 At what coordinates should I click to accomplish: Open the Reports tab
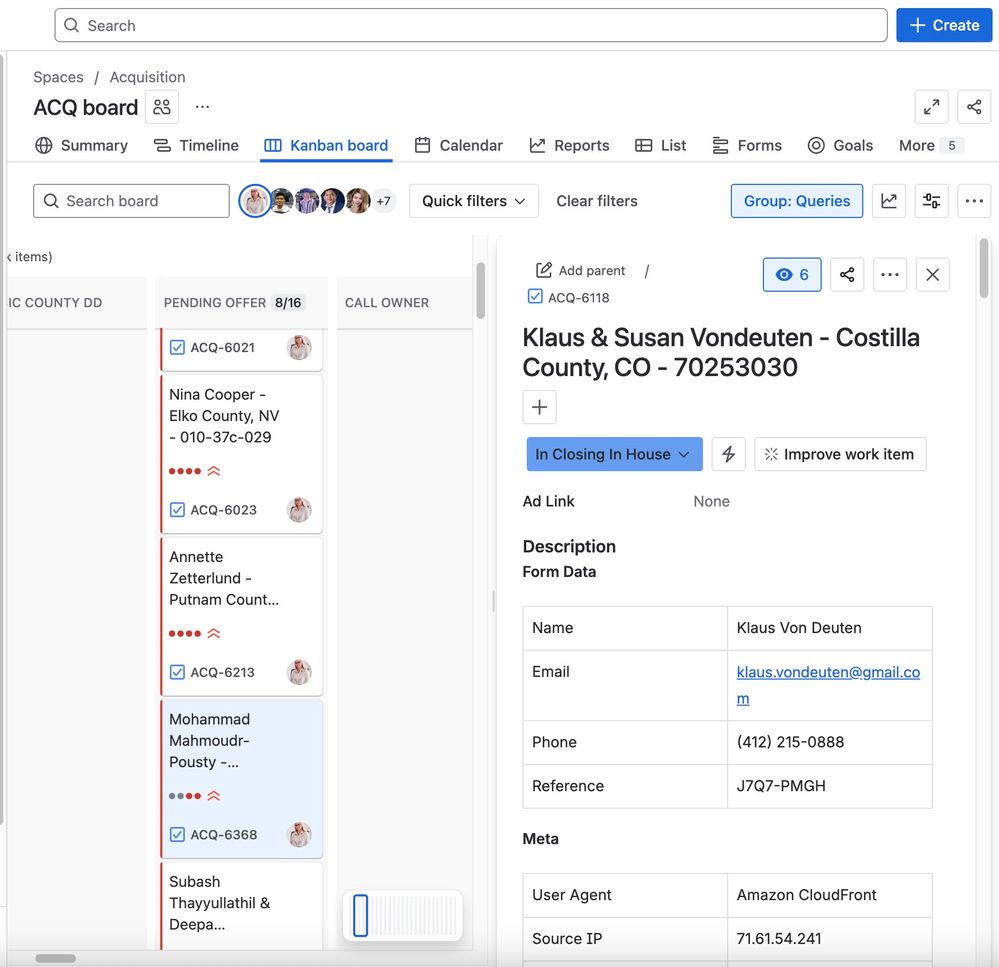pyautogui.click(x=570, y=145)
